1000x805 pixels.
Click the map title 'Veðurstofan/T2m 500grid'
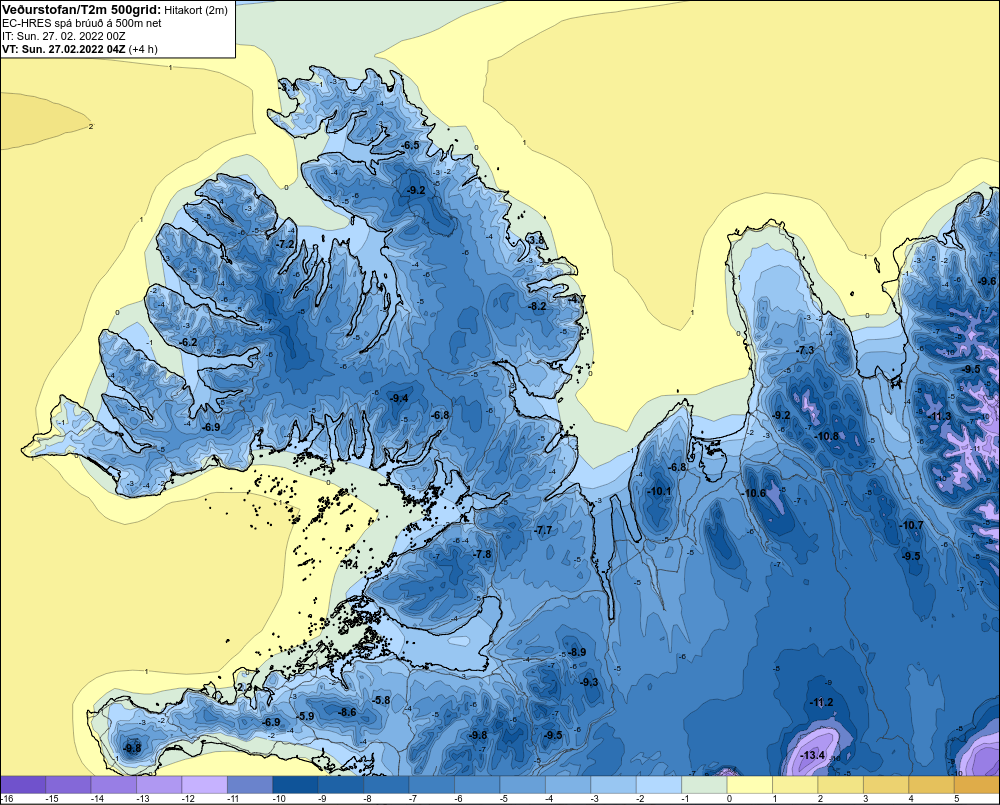pyautogui.click(x=81, y=9)
